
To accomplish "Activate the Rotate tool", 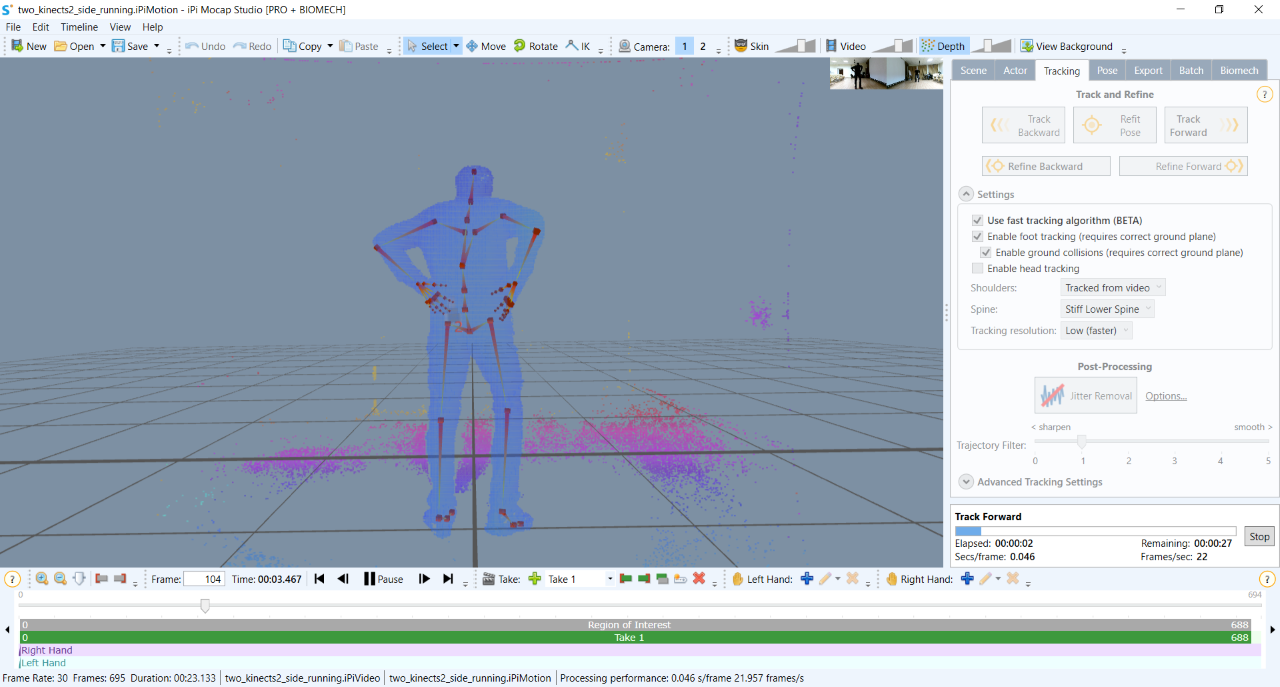I will (536, 46).
